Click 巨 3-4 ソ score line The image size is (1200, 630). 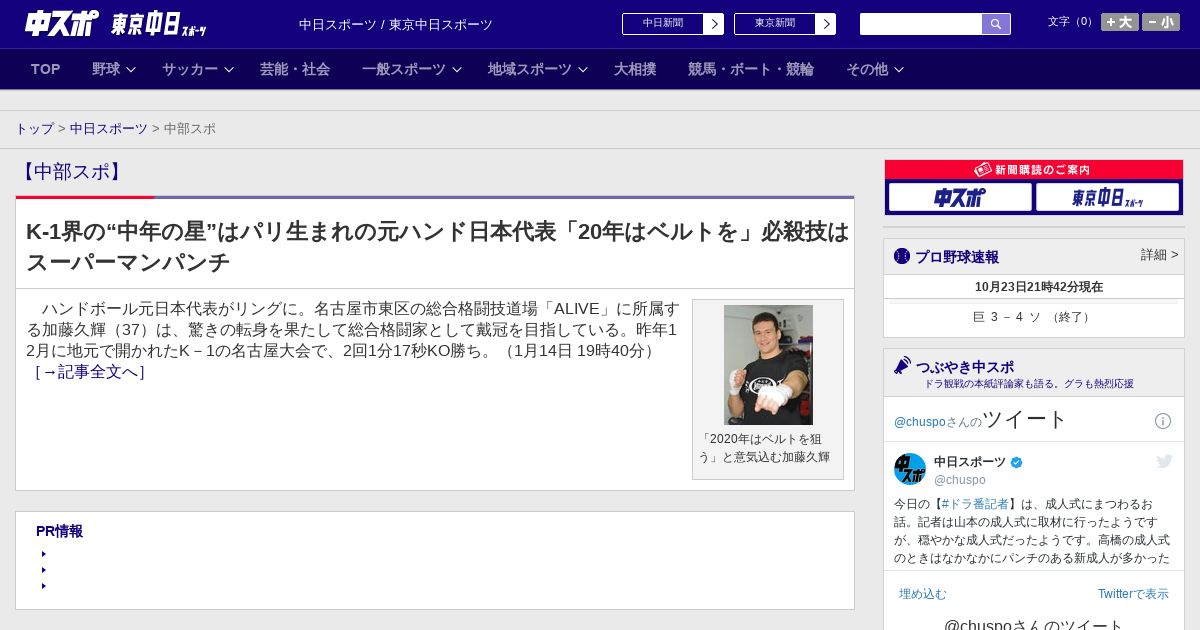[1033, 317]
